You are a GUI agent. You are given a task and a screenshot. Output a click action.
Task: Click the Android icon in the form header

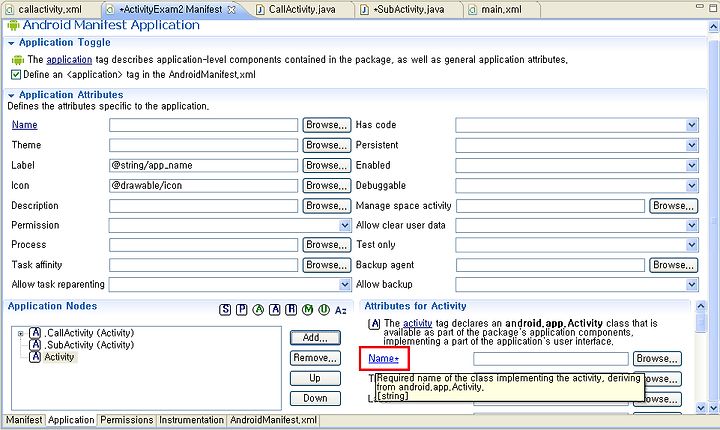pos(13,25)
